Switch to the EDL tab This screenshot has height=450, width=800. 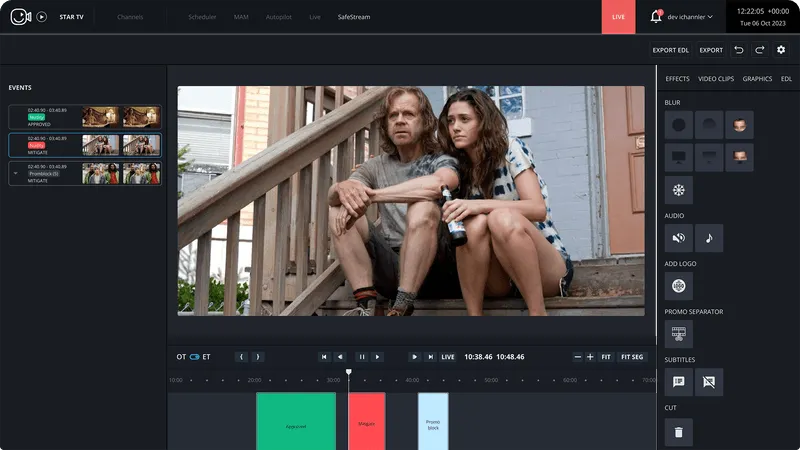point(786,79)
